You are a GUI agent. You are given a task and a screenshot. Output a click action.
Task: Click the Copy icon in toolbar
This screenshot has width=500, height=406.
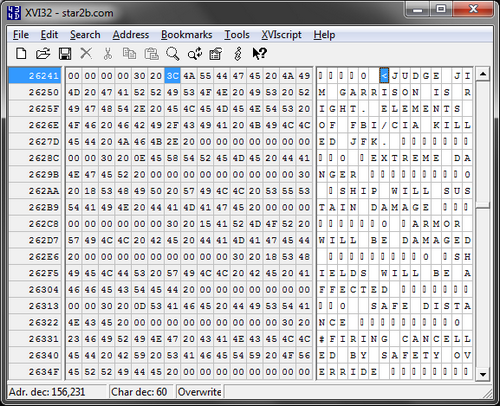(x=129, y=53)
